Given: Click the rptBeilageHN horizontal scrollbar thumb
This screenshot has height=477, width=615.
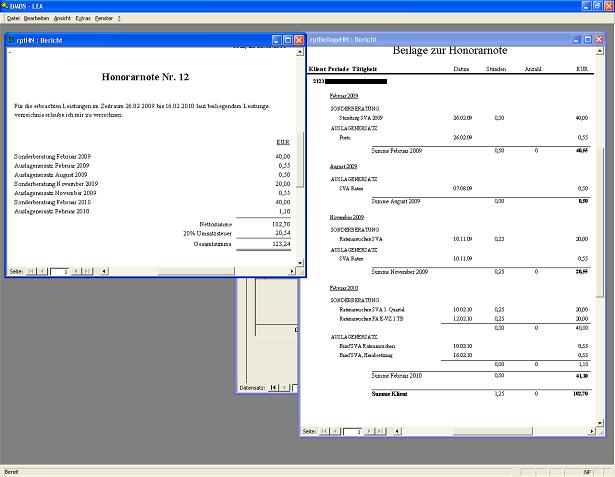Looking at the screenshot, I should pos(492,431).
